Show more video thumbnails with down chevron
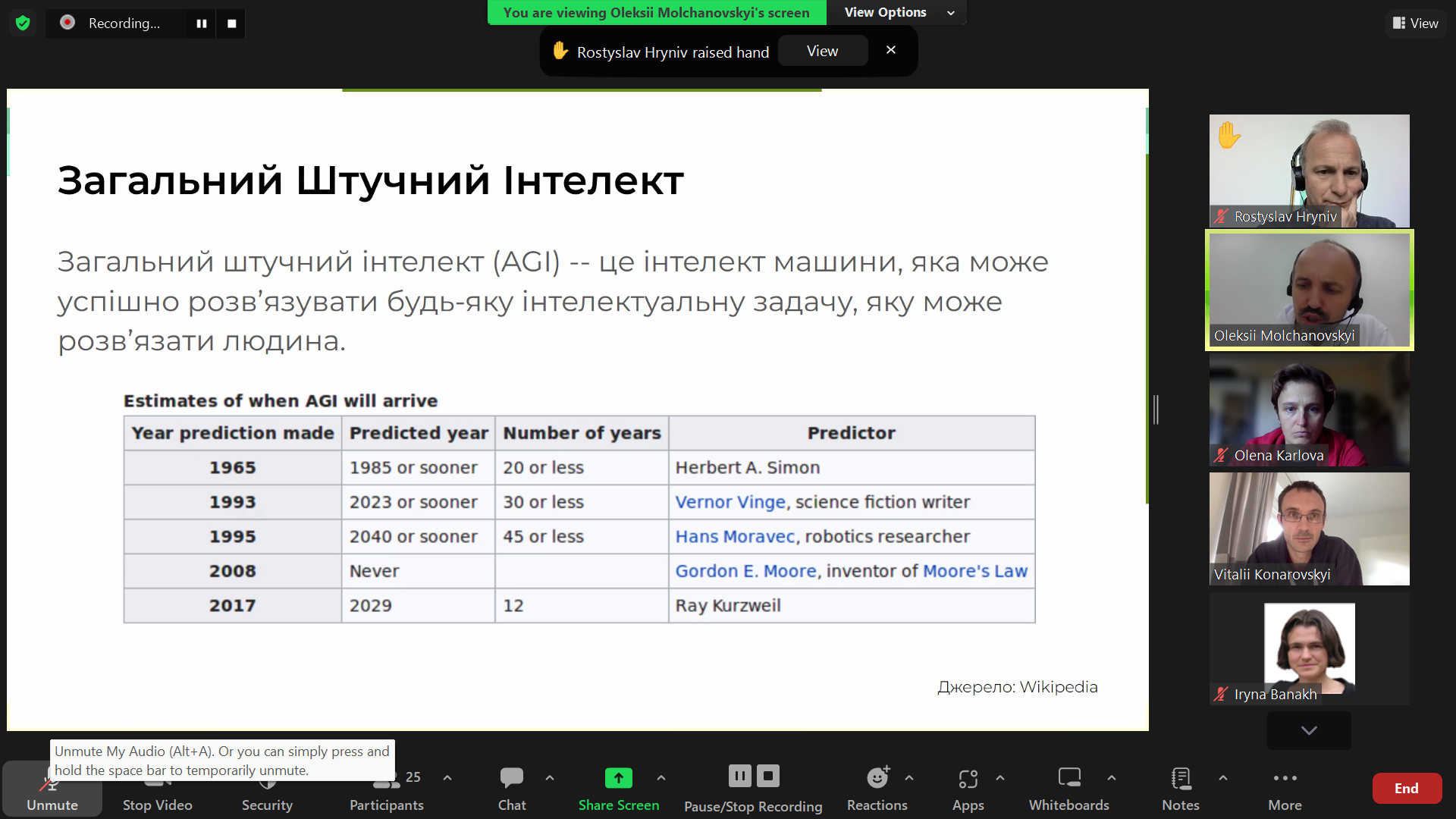 pyautogui.click(x=1309, y=730)
